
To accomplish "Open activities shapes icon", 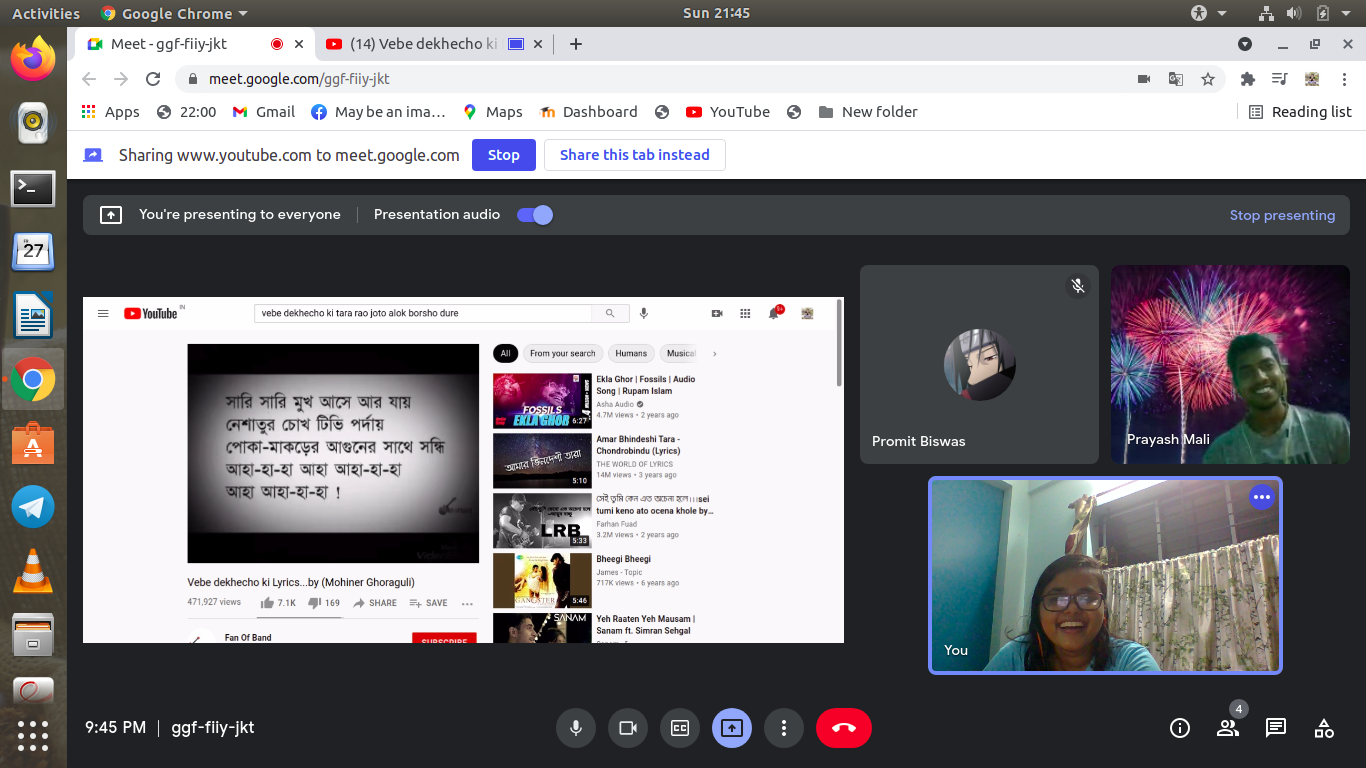I will click(1324, 728).
